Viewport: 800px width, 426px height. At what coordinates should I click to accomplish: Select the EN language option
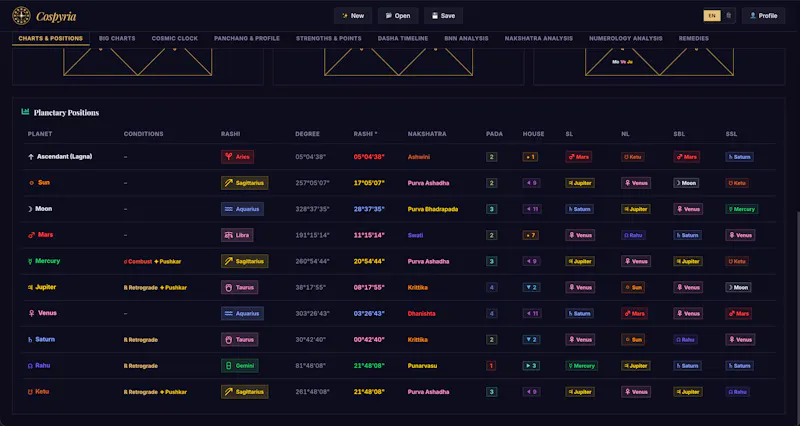click(x=712, y=16)
